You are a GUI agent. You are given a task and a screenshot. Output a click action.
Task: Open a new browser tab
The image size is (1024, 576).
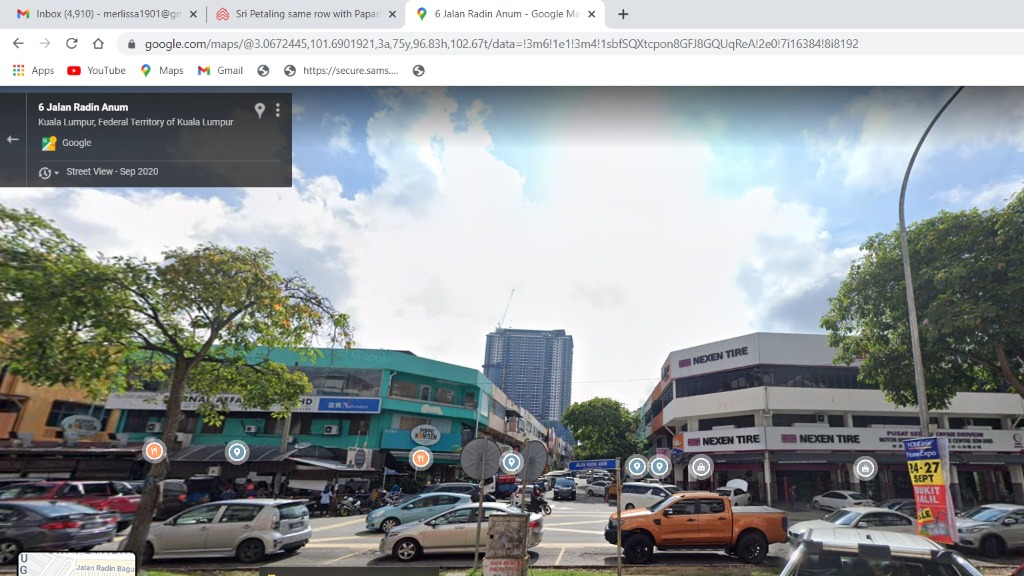[624, 14]
